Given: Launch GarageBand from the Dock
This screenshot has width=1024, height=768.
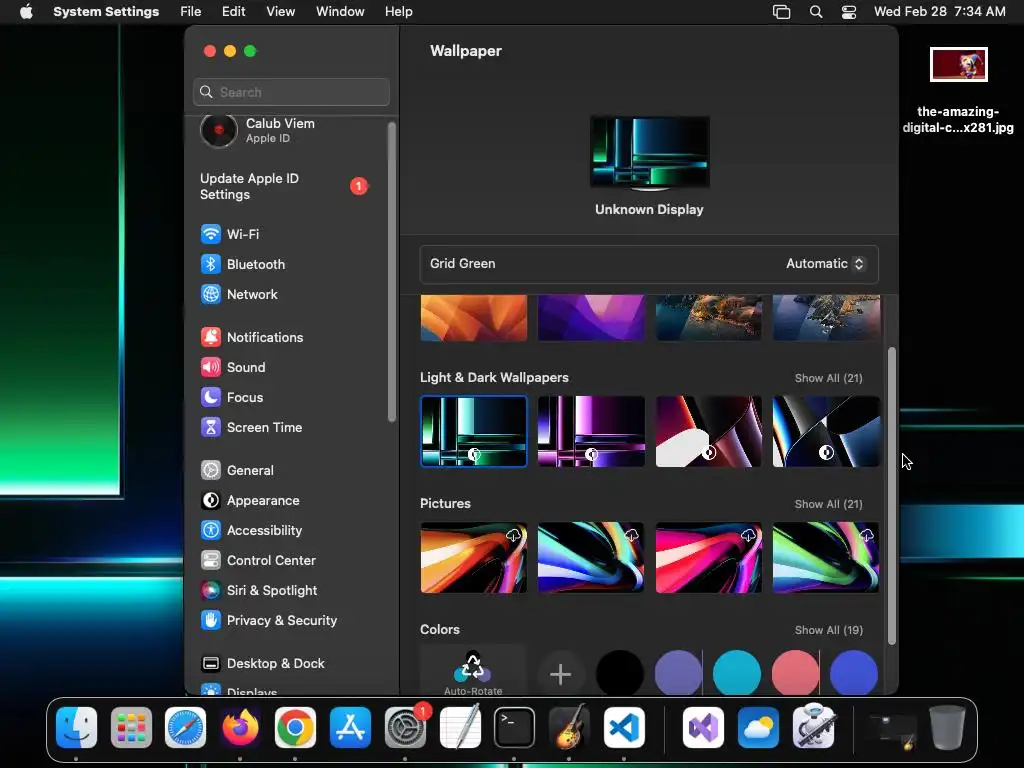Looking at the screenshot, I should click(569, 727).
